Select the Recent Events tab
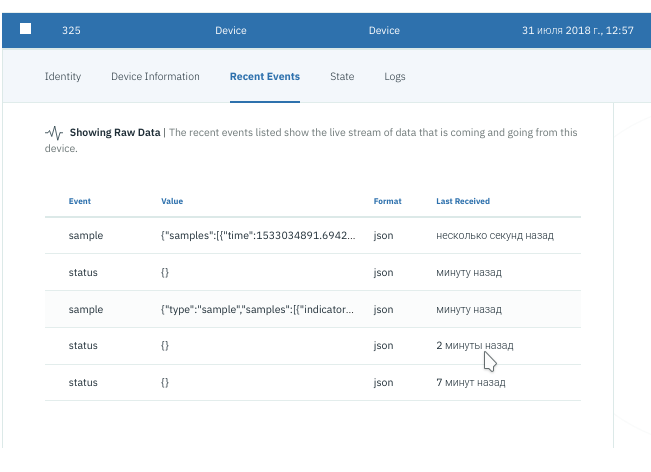Screen dimensions: 651x472 pos(265,76)
